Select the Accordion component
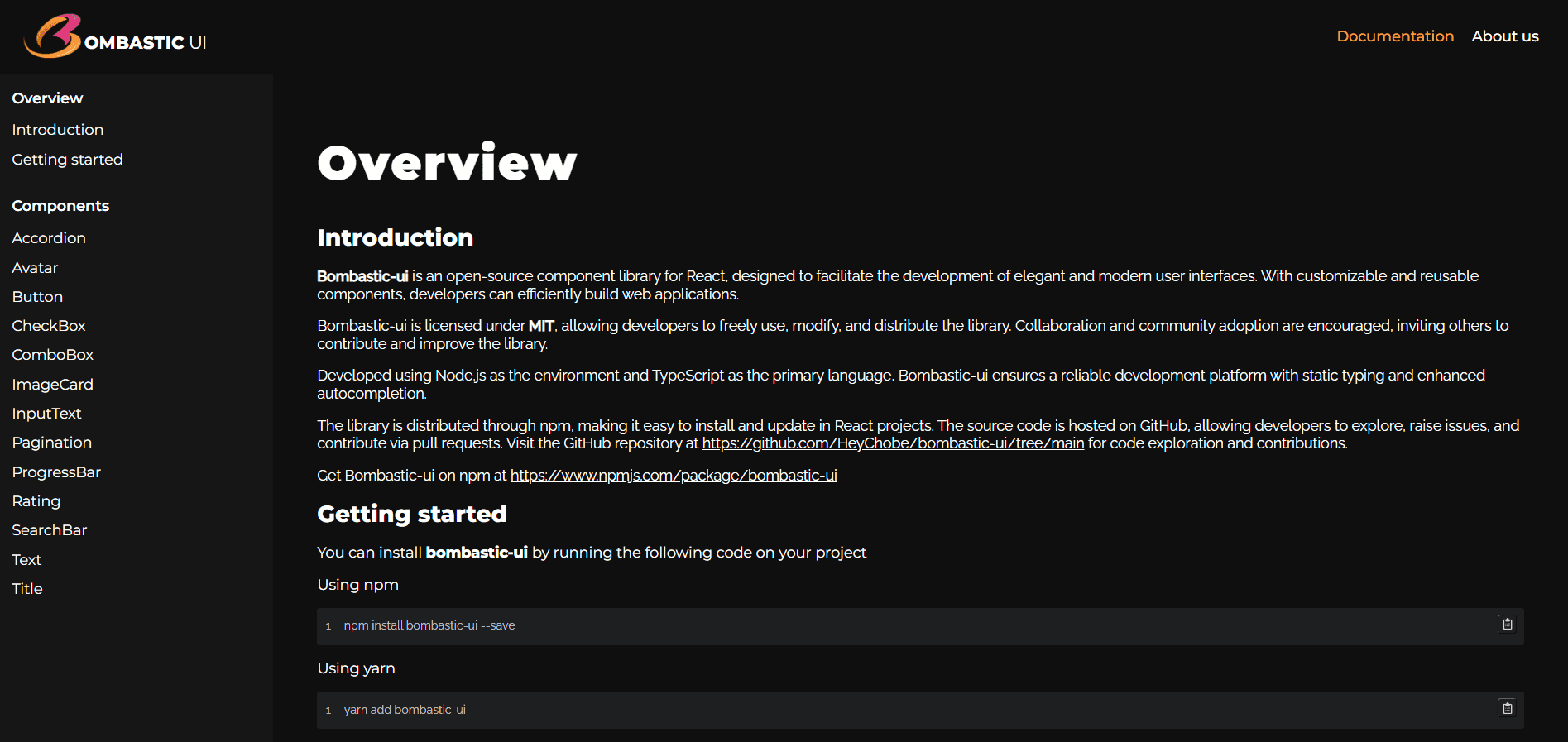This screenshot has width=1568, height=742. click(48, 237)
